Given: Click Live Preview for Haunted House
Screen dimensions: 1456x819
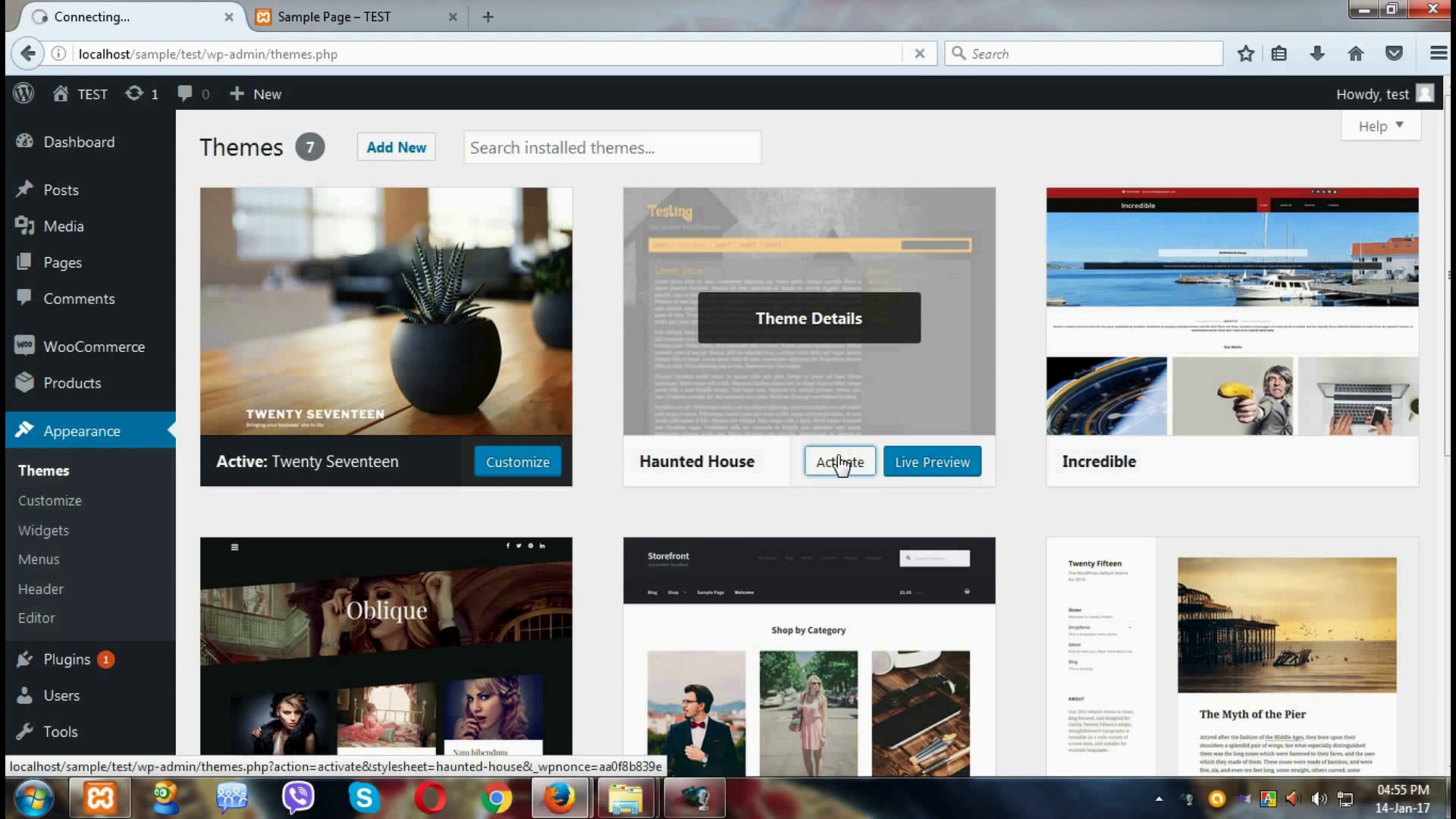Looking at the screenshot, I should (932, 462).
